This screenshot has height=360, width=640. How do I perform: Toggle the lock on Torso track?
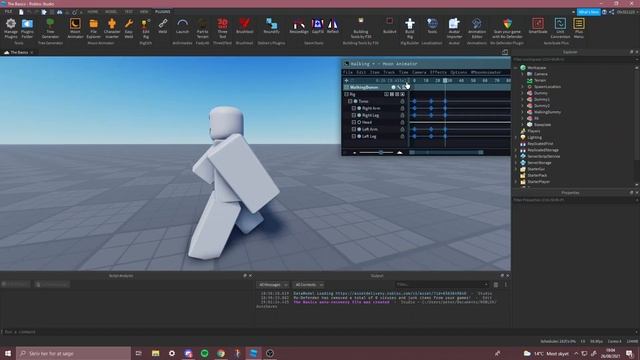402,101
